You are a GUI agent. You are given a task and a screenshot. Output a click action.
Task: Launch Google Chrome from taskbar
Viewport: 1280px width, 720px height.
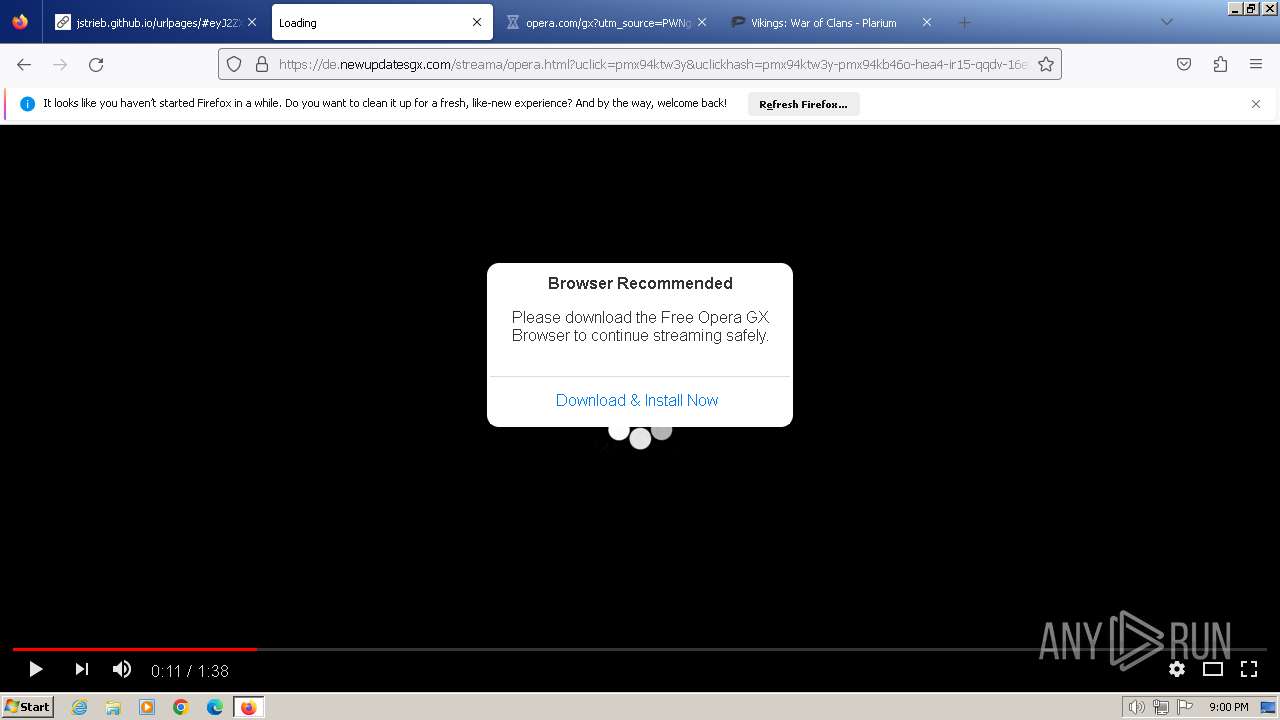click(x=181, y=707)
